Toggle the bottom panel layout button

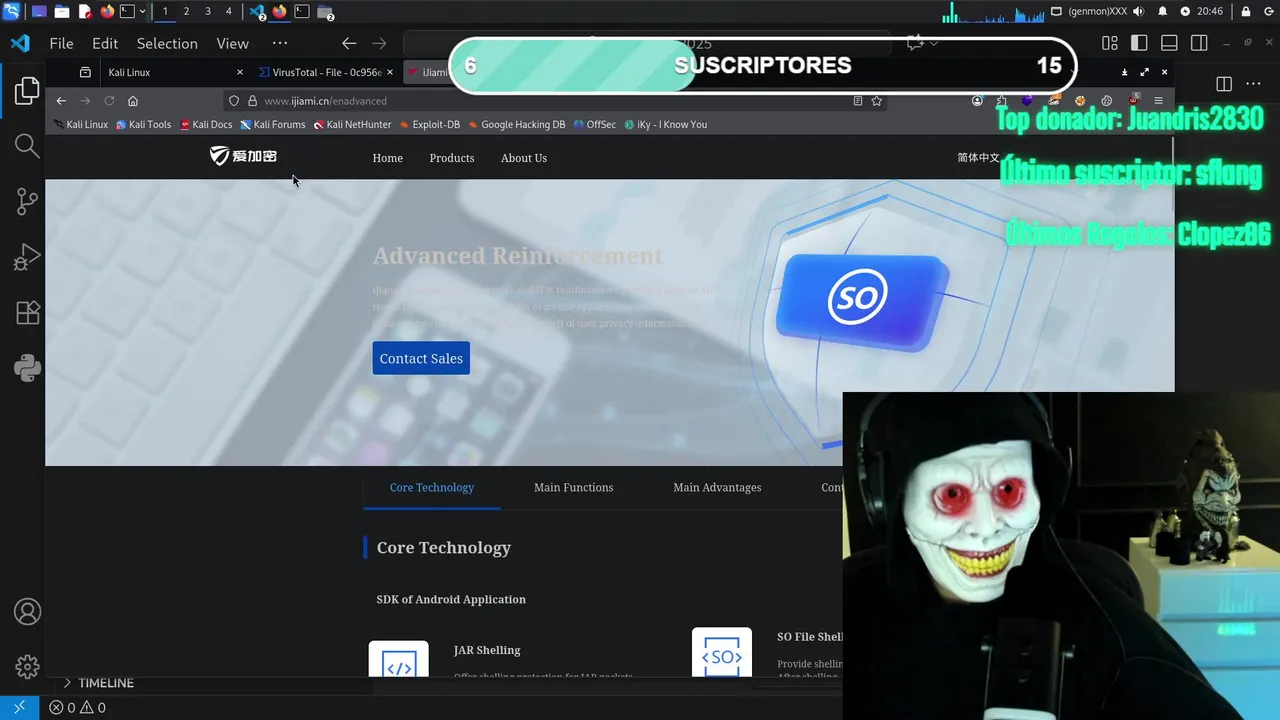pos(1169,43)
